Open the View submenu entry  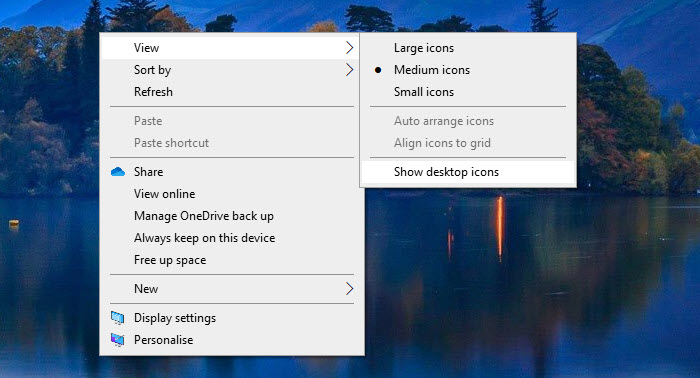click(231, 48)
